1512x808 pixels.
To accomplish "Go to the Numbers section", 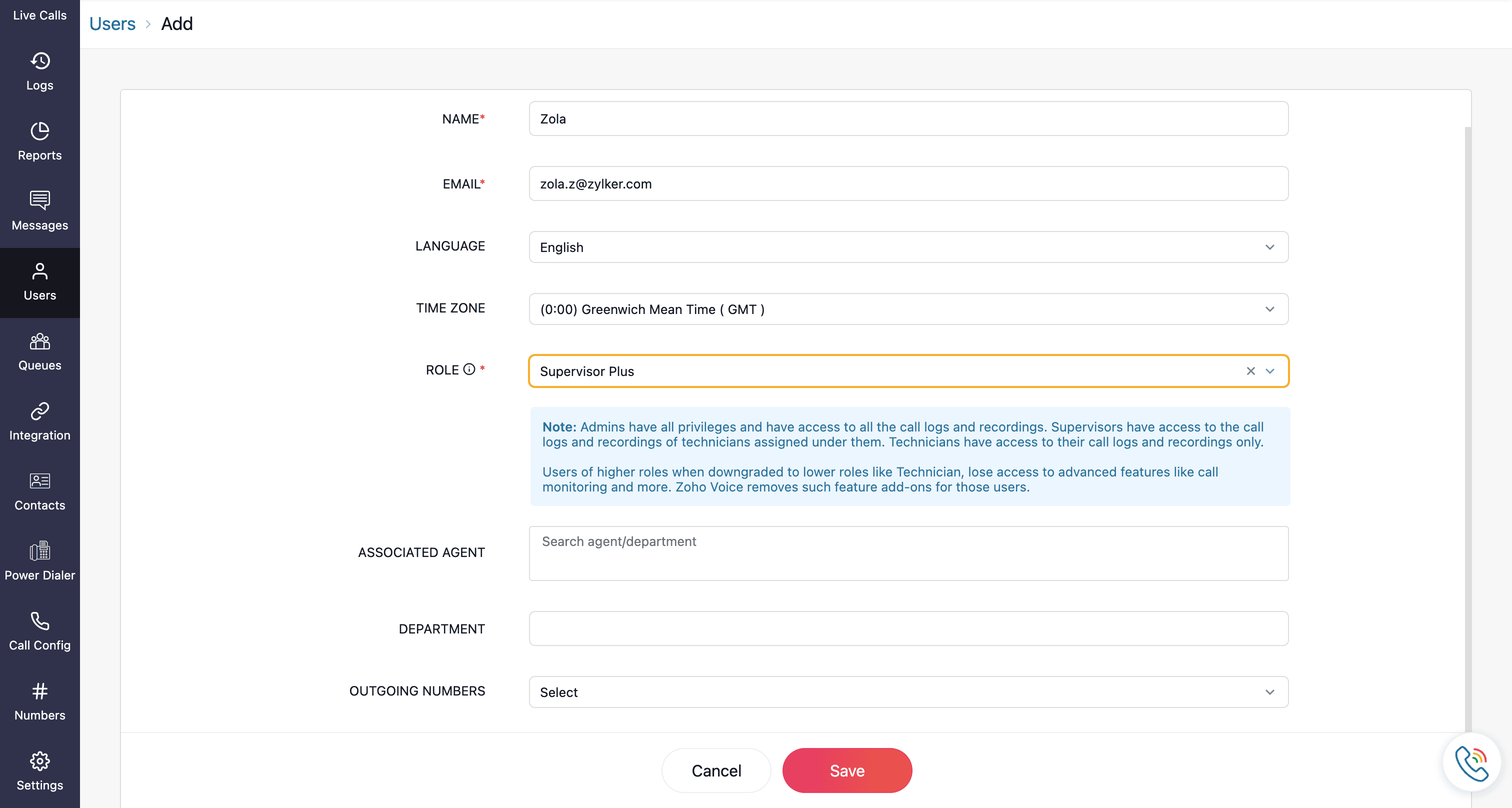I will coord(39,701).
